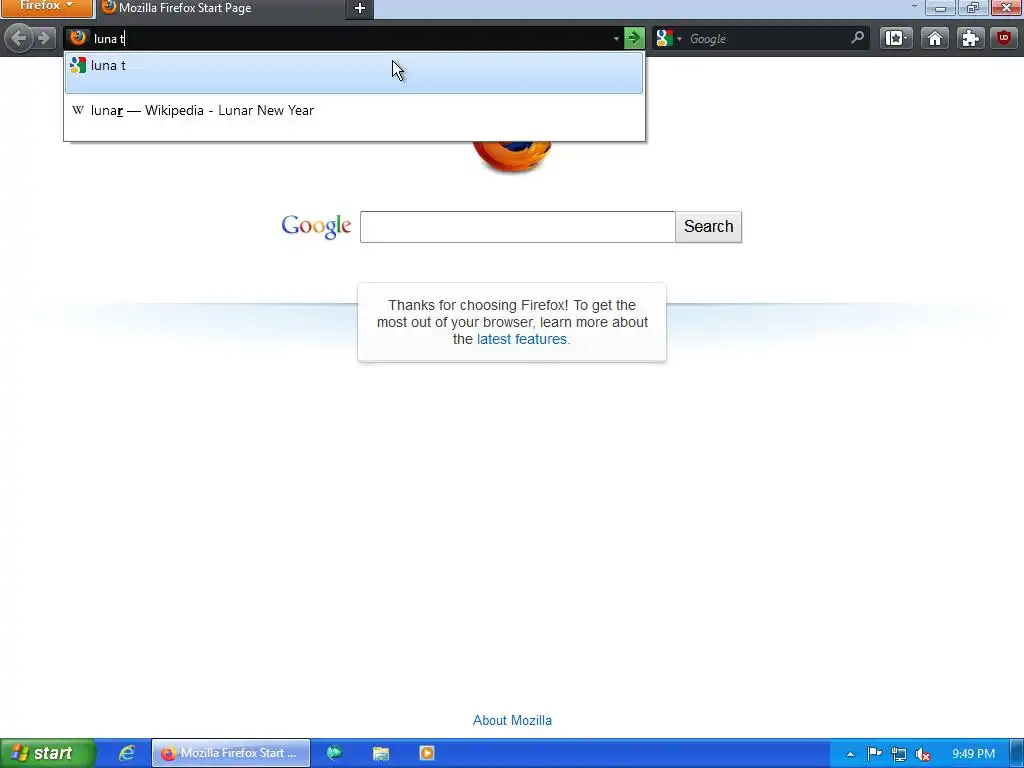1024x768 pixels.
Task: Close the Firefox window
Action: pos(1006,8)
